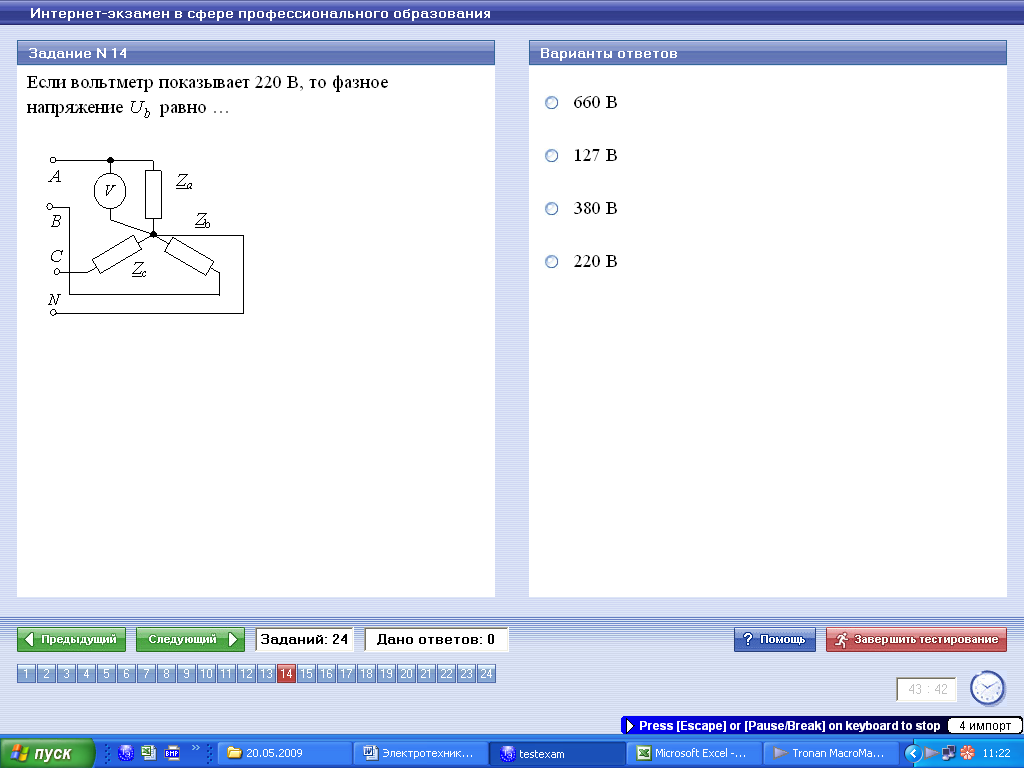Image resolution: width=1024 pixels, height=768 pixels.
Task: Click the system clock 11:22
Action: coord(996,753)
